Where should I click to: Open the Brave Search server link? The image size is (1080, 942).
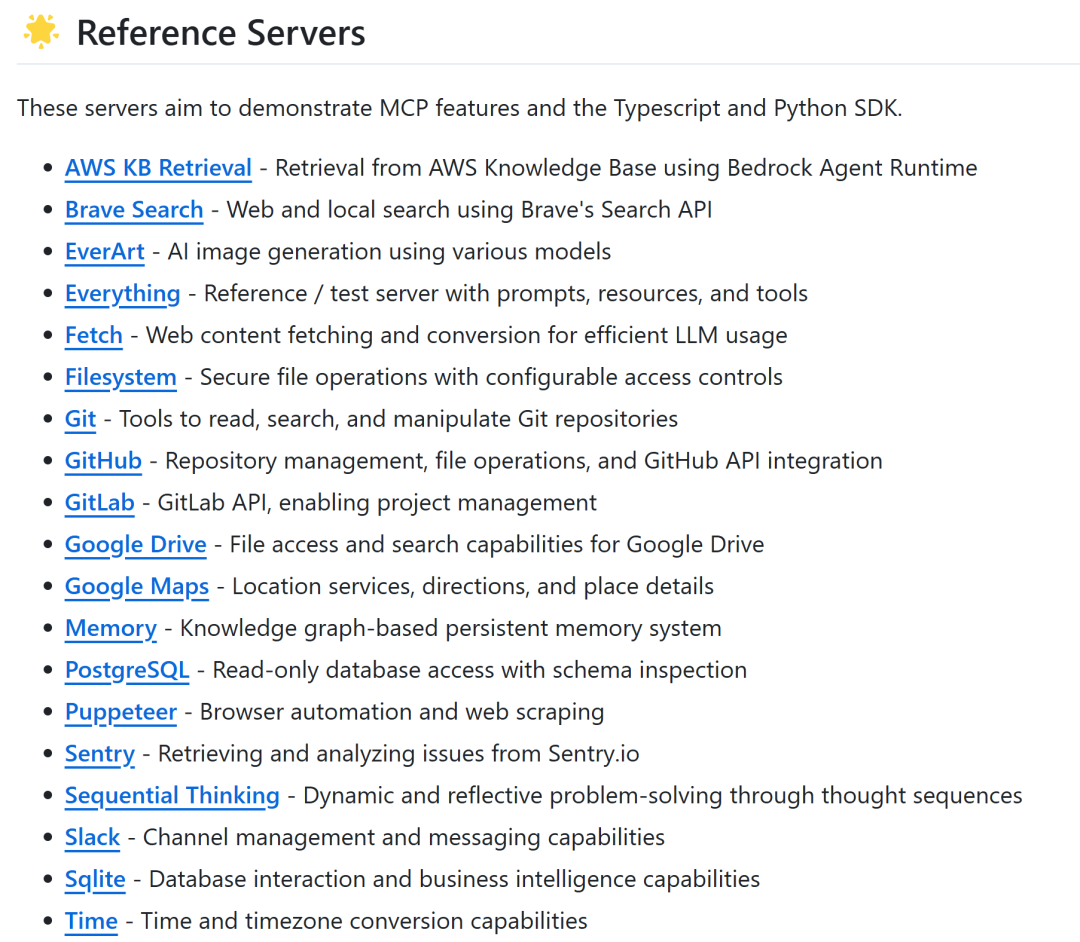134,209
